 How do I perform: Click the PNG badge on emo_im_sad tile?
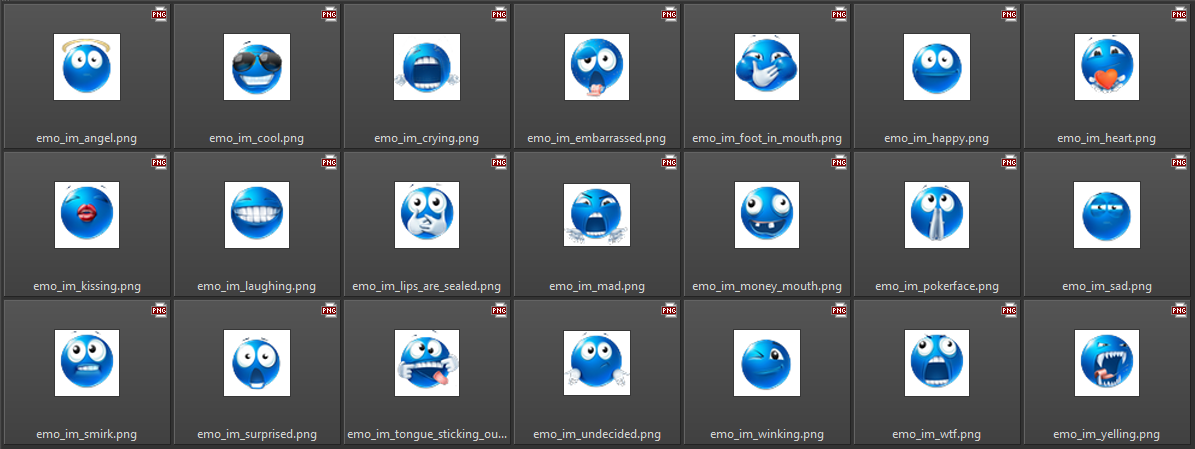(1179, 162)
